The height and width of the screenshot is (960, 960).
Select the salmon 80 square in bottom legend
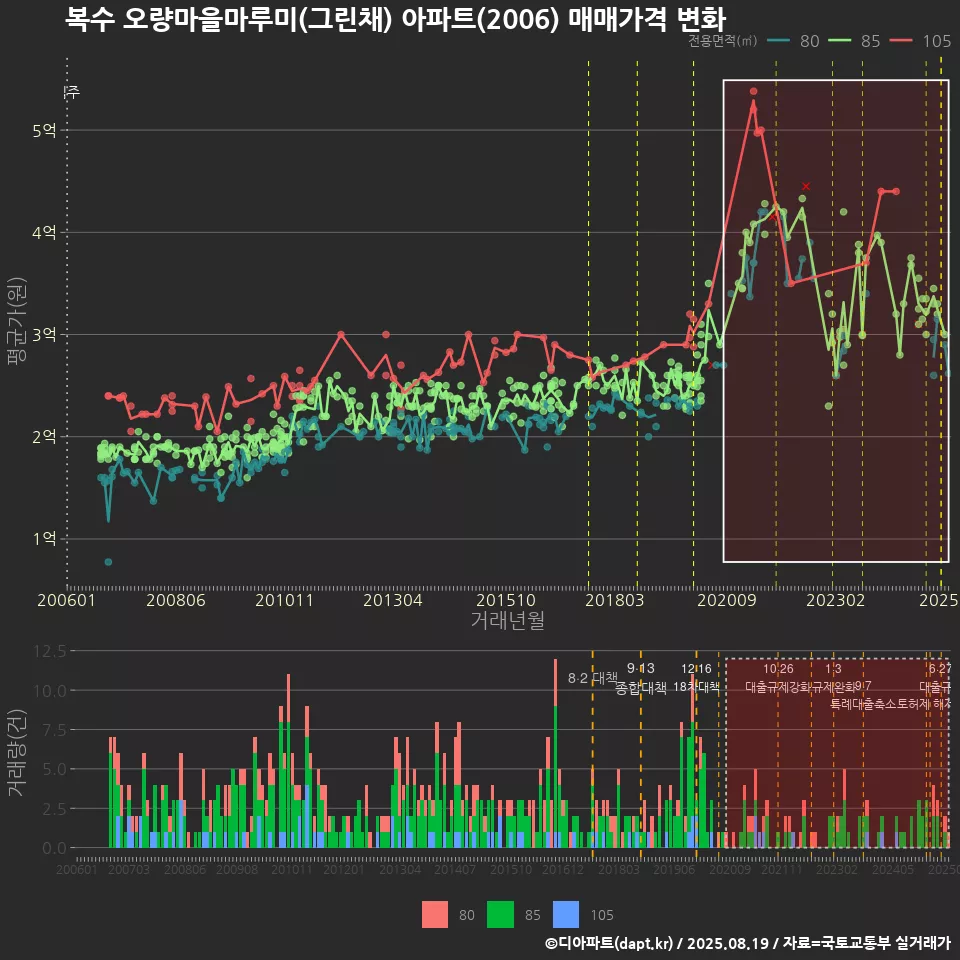(435, 915)
